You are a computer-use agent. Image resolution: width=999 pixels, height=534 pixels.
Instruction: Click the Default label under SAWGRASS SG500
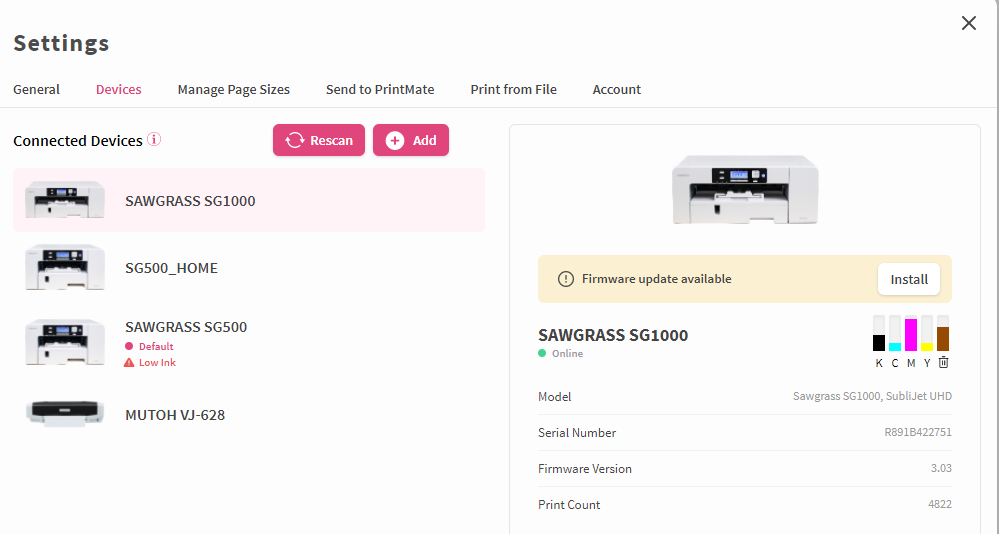tap(156, 346)
